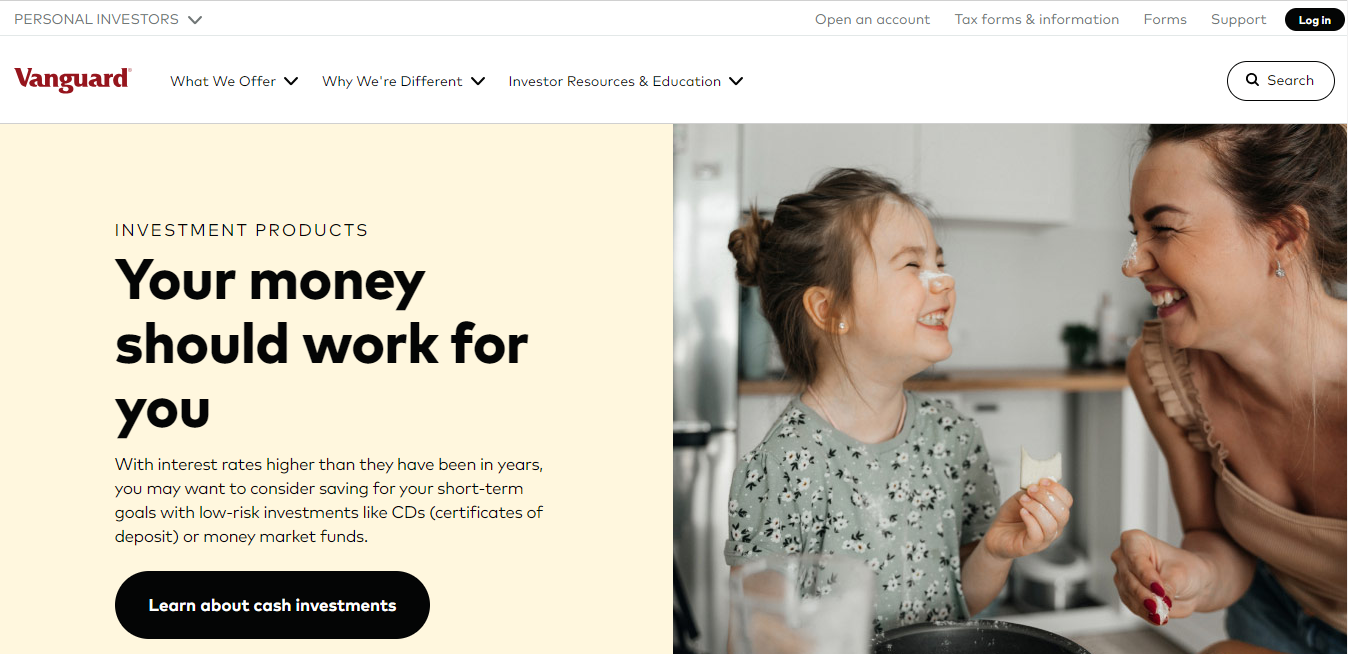Viewport: 1348px width, 654px height.
Task: Click the mother and daughter hero image
Action: pyautogui.click(x=1010, y=389)
